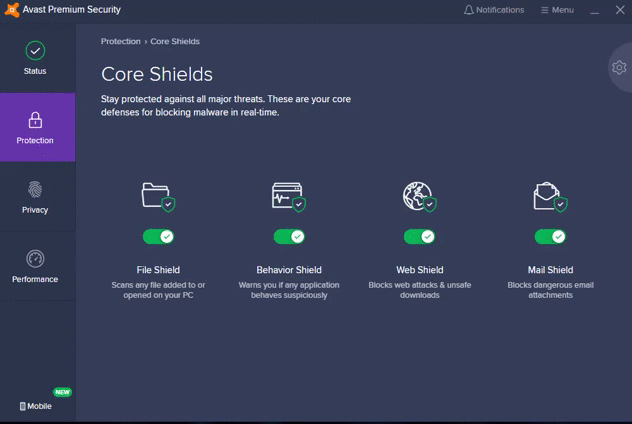Go back to Protection breadcrumb
This screenshot has width=632, height=424.
pos(121,42)
